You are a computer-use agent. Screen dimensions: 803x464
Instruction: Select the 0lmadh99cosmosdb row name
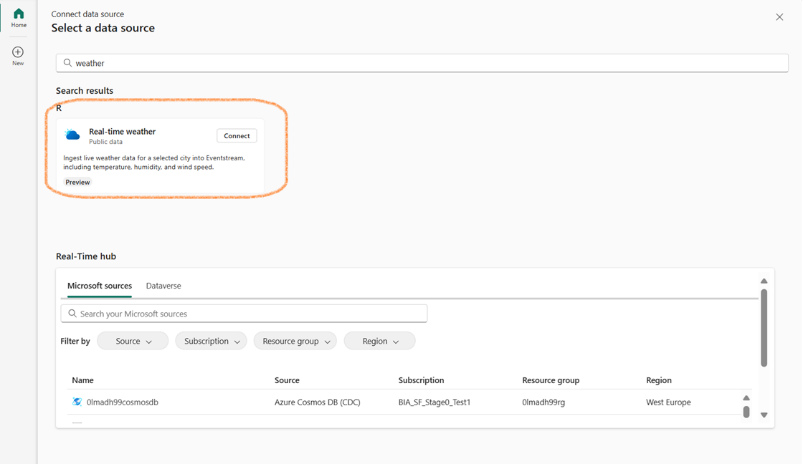click(x=122, y=402)
